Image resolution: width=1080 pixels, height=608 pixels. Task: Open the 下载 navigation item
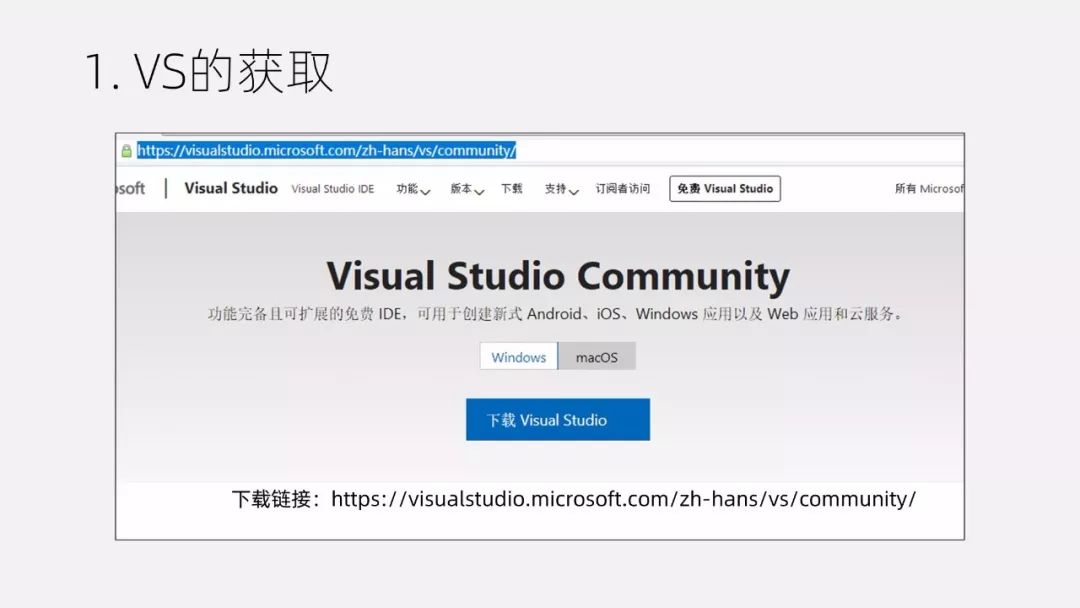(511, 189)
